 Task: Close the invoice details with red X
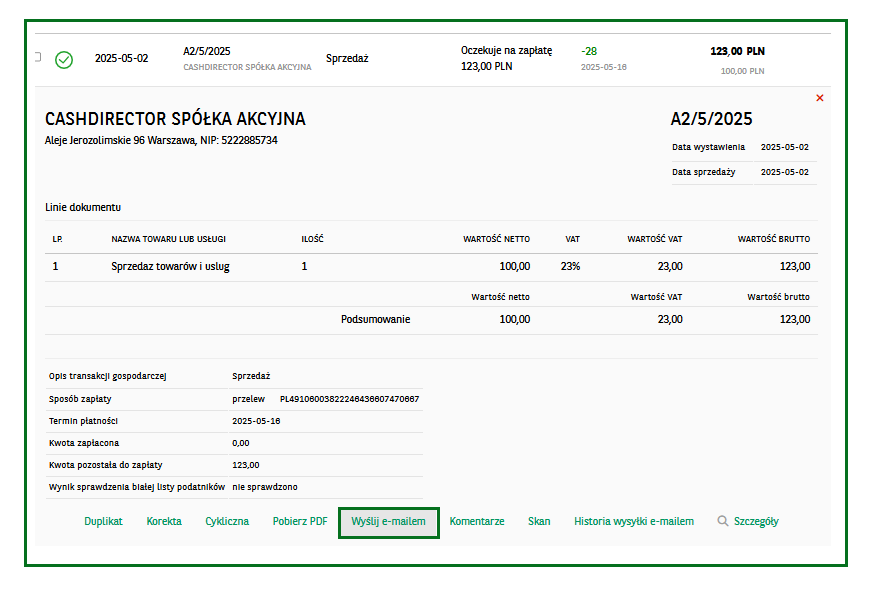click(x=820, y=98)
